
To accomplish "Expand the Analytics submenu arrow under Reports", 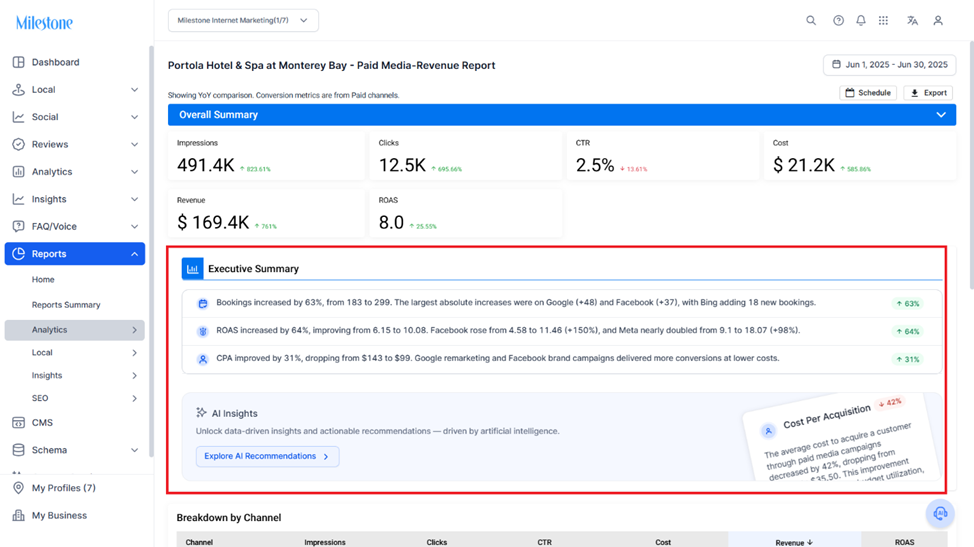I will tap(134, 330).
